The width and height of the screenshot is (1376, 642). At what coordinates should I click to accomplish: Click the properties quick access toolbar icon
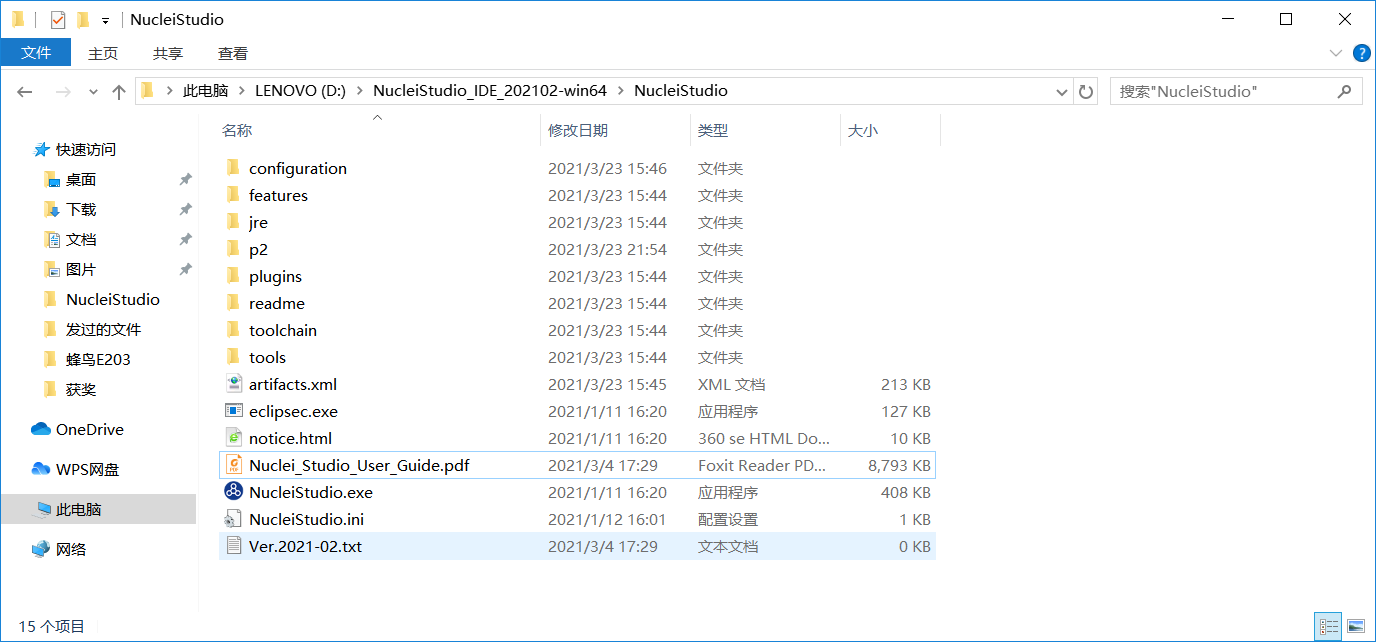pyautogui.click(x=58, y=19)
